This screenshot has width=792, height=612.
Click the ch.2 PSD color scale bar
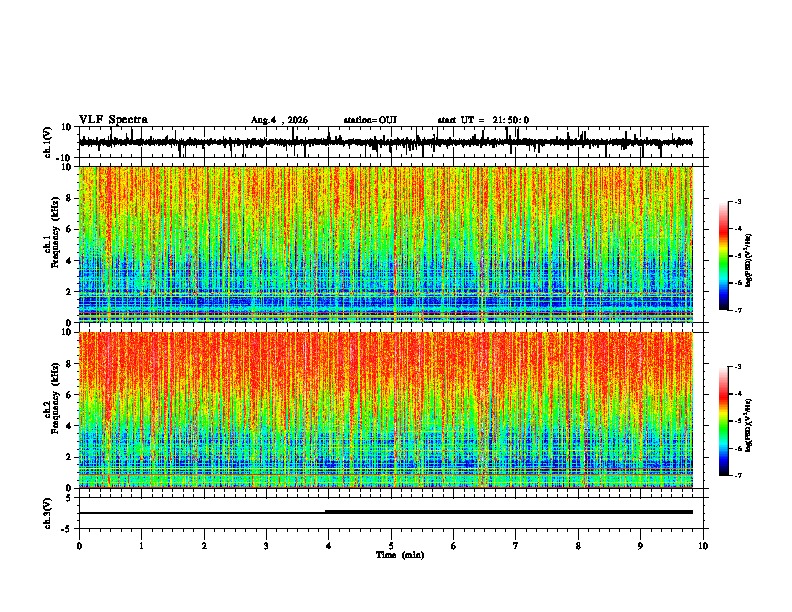click(x=723, y=421)
